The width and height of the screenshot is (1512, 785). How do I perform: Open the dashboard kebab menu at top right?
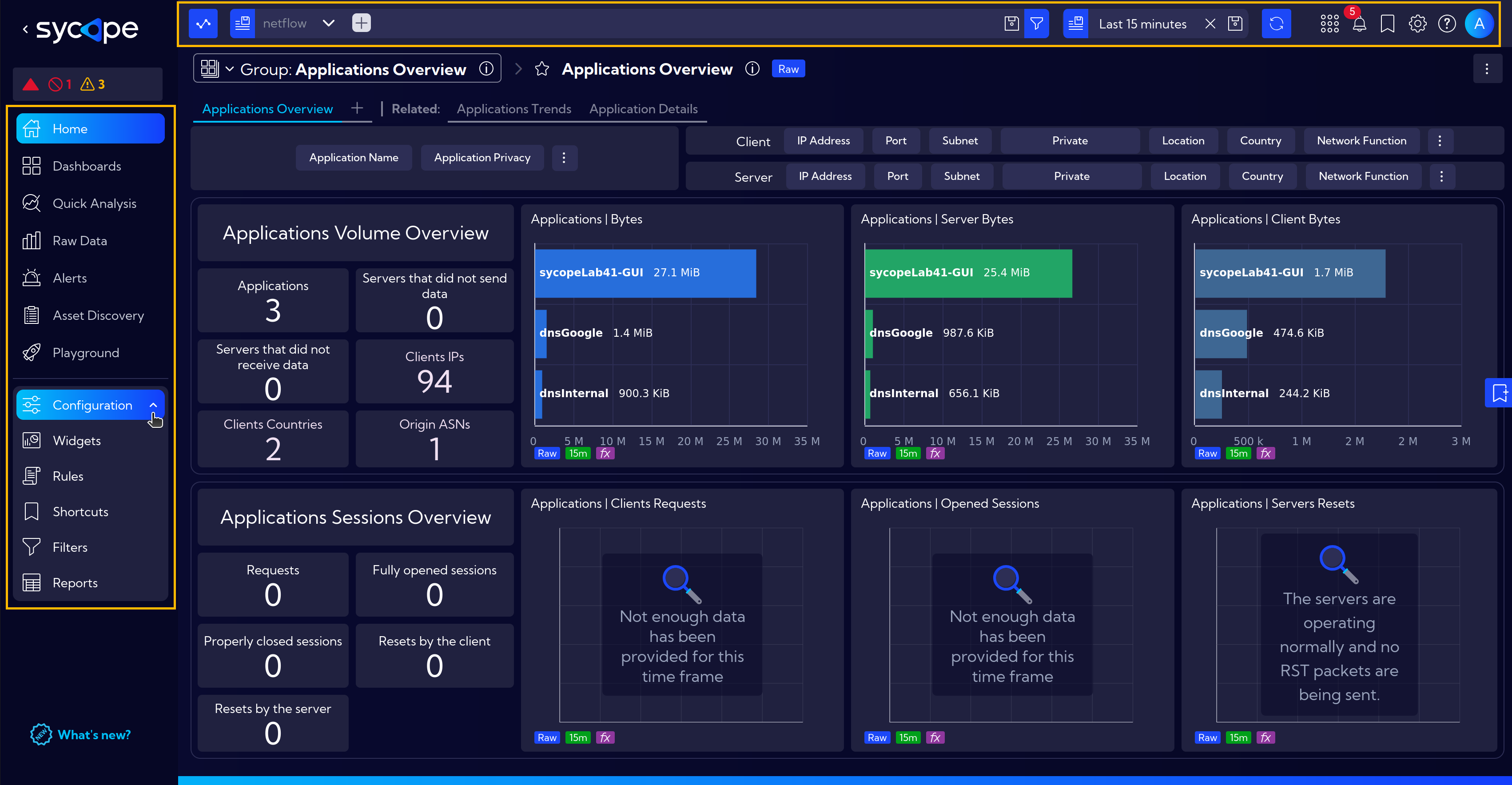click(1487, 69)
